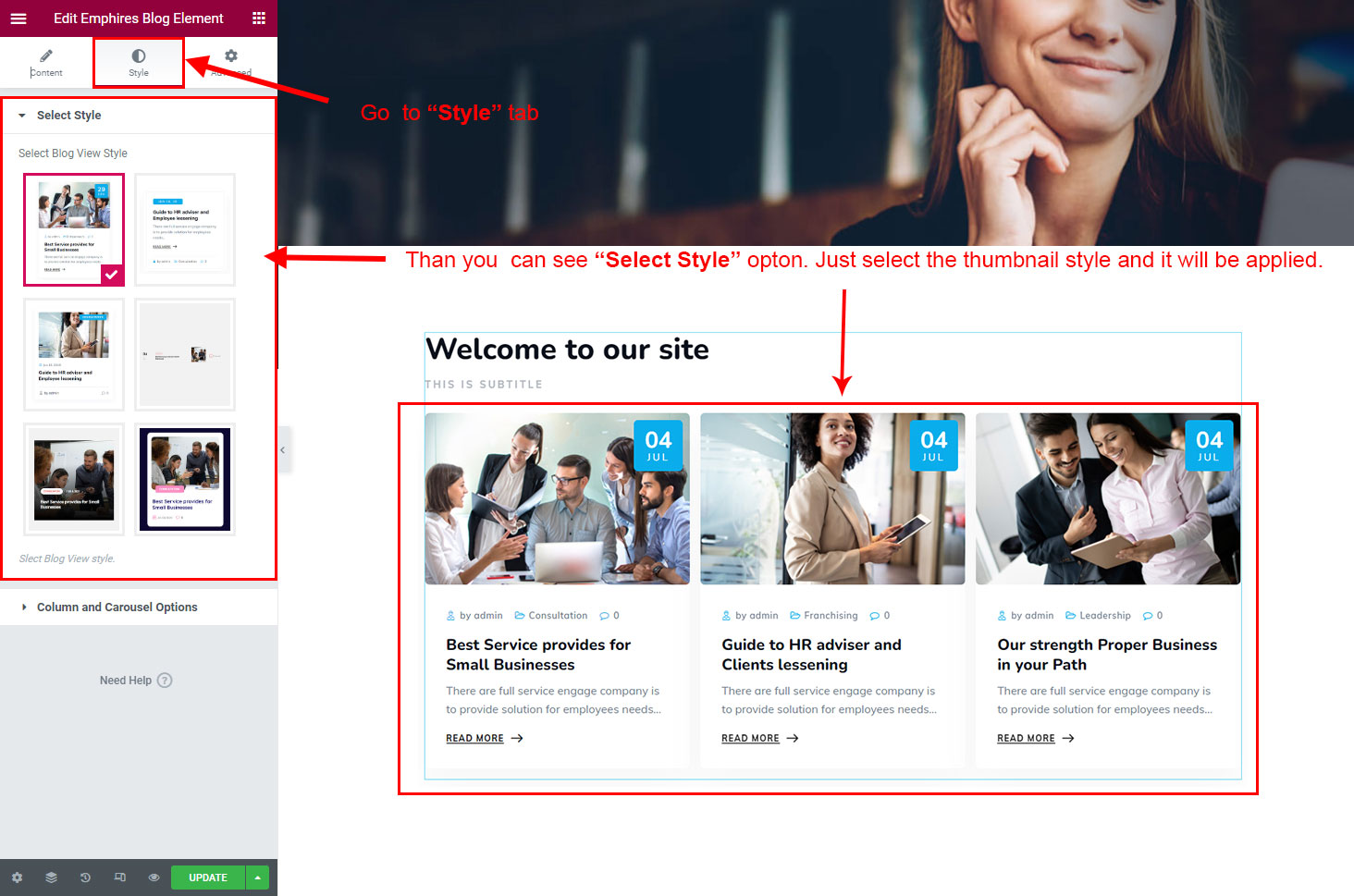The image size is (1354, 896).
Task: Switch to responsive mode icon
Action: click(119, 878)
